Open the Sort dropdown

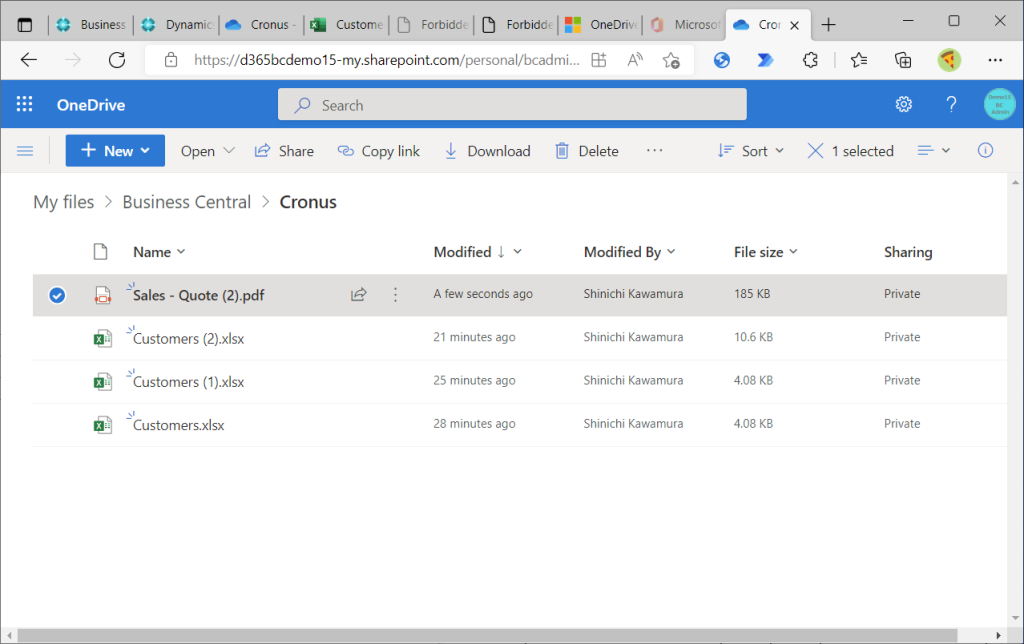coord(751,151)
